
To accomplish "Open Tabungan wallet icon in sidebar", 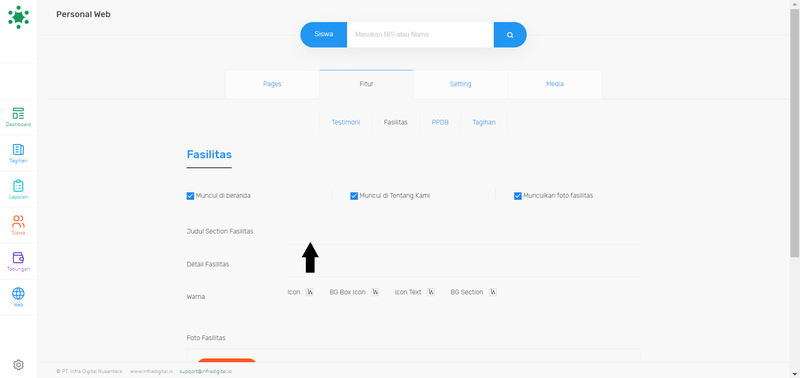I will click(x=18, y=261).
